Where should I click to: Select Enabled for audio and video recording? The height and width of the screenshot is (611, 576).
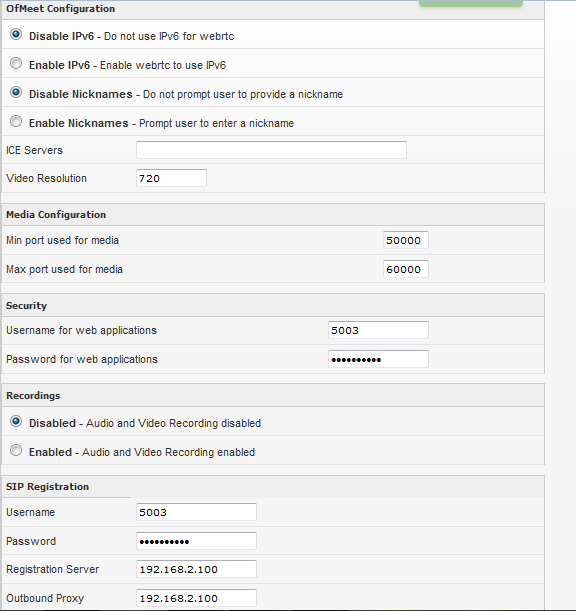tap(16, 450)
